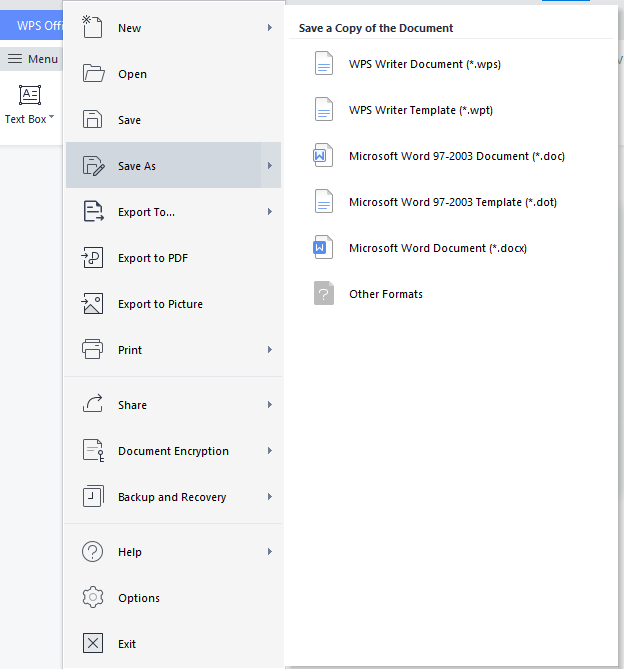Choose Exit from the file menu

point(126,644)
